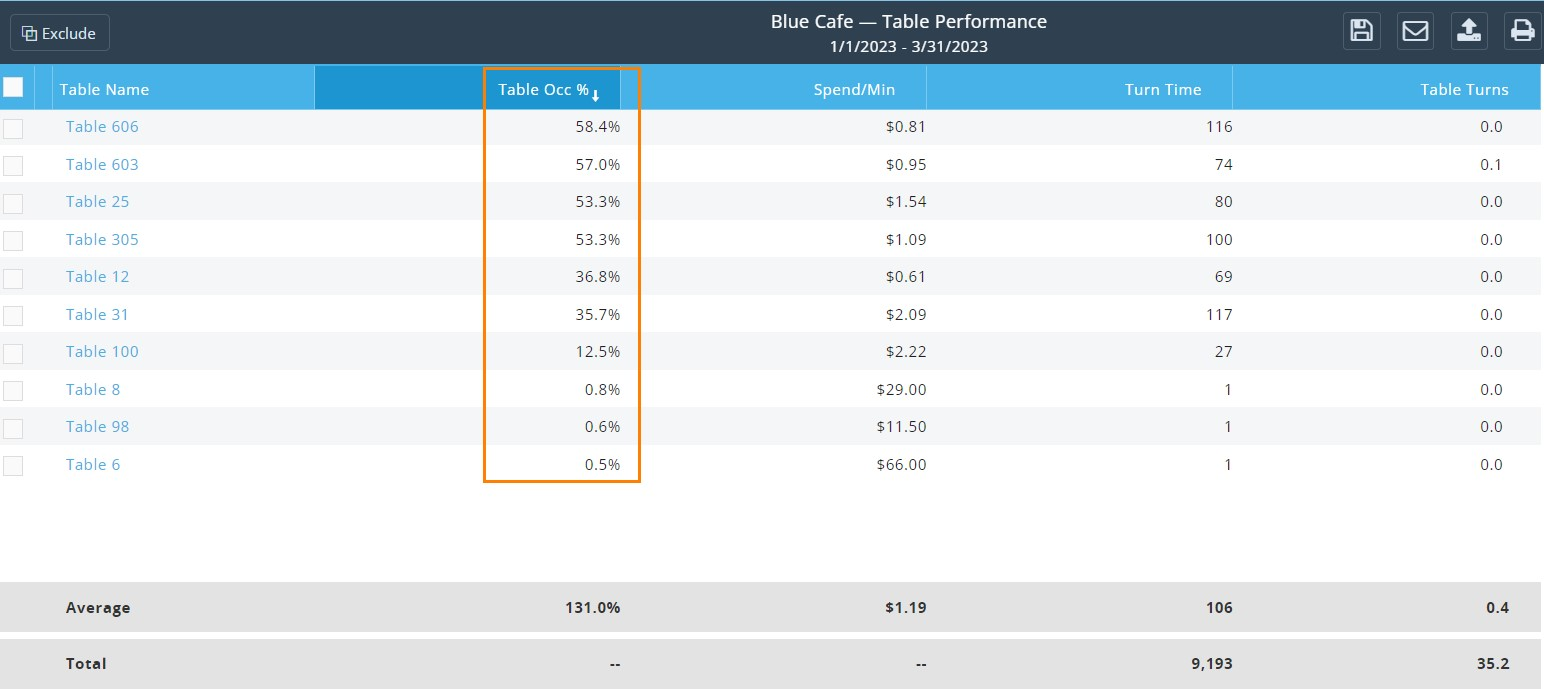This screenshot has height=689, width=1544.
Task: Sort by Spend/Min column header
Action: coord(854,89)
